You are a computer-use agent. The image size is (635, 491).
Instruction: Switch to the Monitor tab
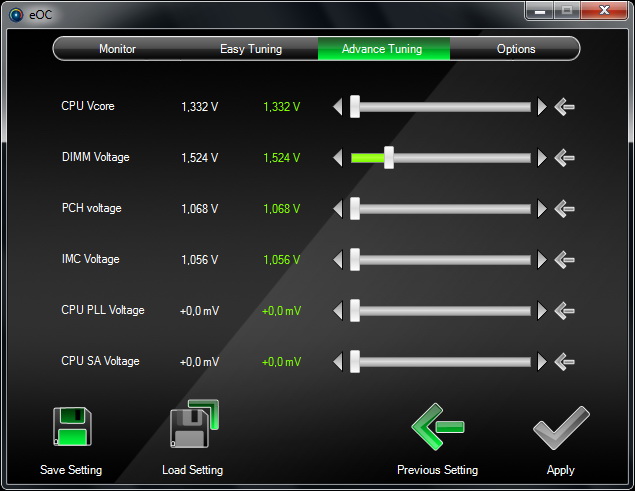pos(117,49)
